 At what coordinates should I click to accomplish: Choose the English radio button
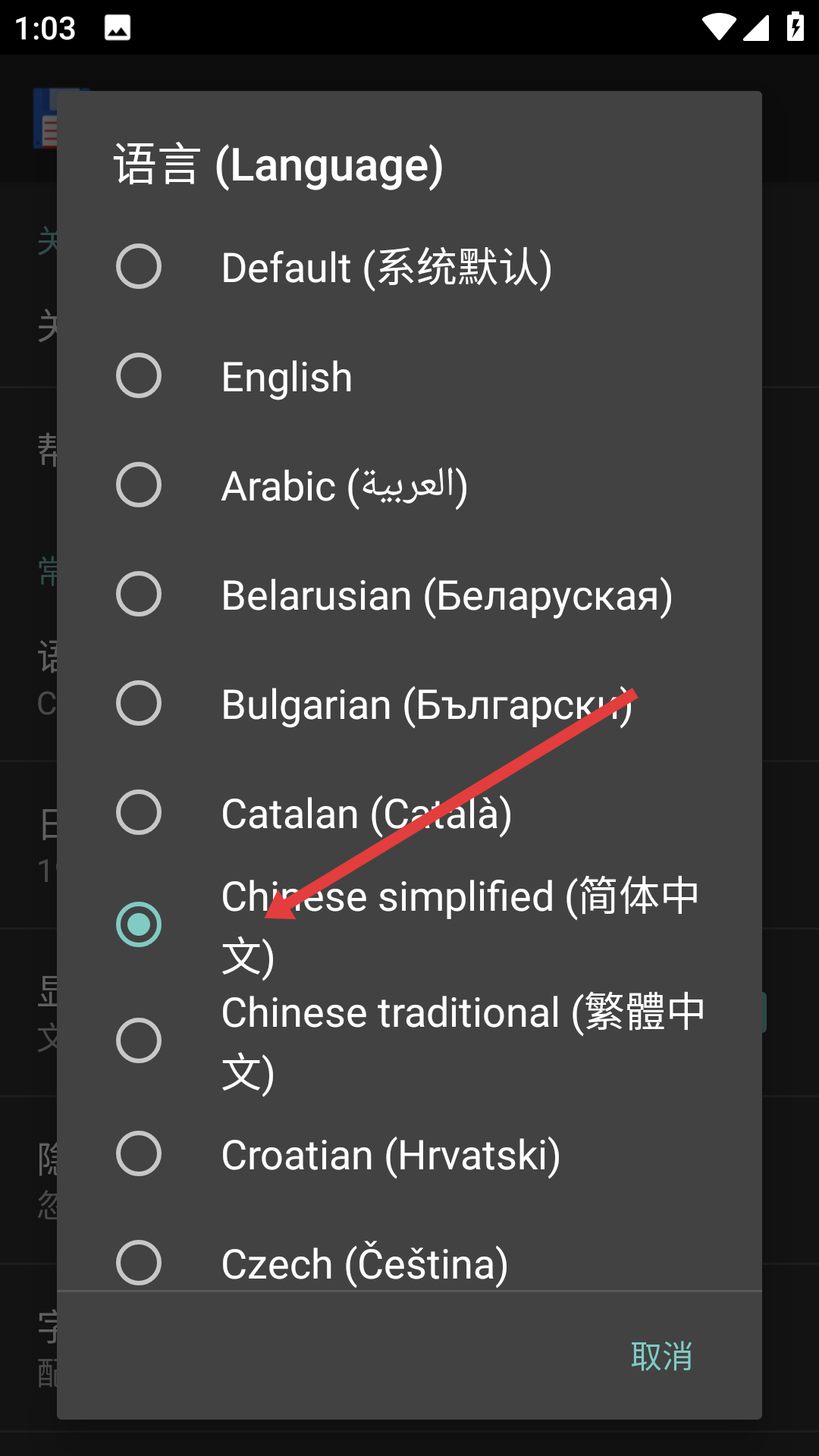(x=139, y=376)
